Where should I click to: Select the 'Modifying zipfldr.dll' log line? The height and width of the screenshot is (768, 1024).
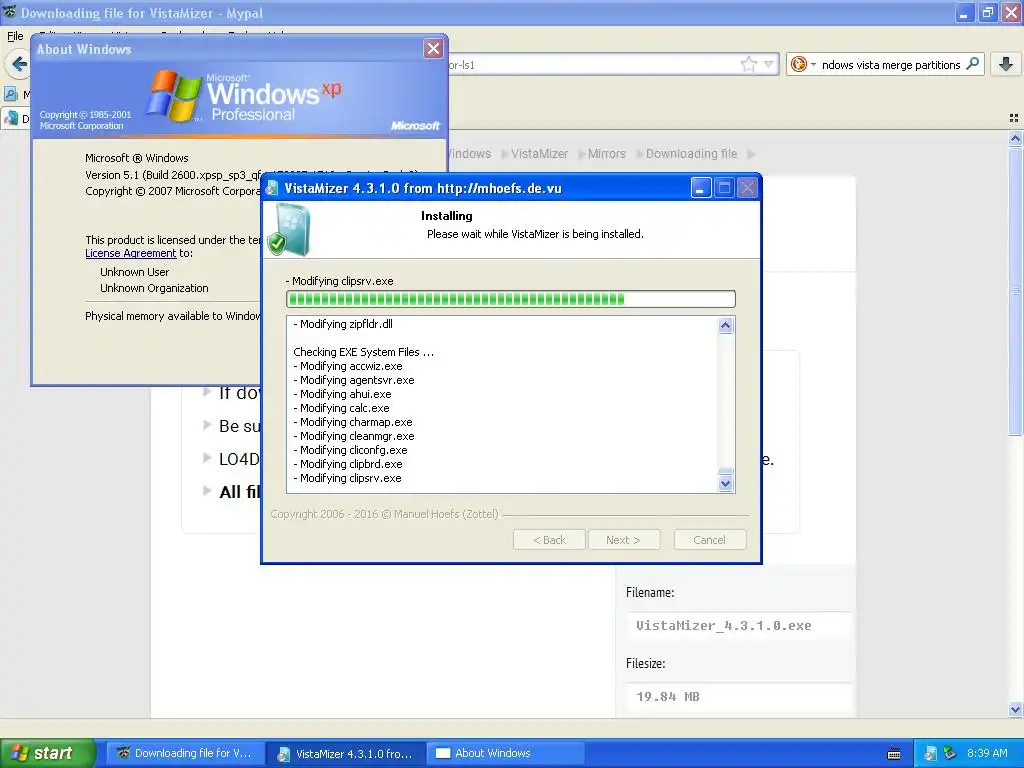343,324
